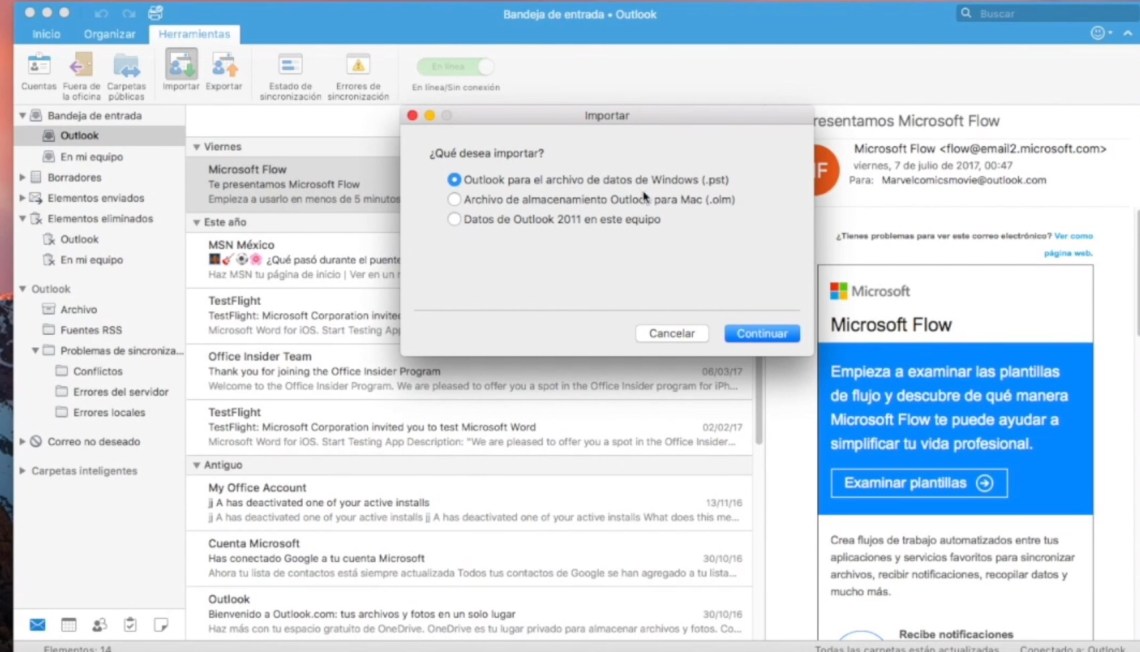Open Estado de sincronización

(290, 68)
